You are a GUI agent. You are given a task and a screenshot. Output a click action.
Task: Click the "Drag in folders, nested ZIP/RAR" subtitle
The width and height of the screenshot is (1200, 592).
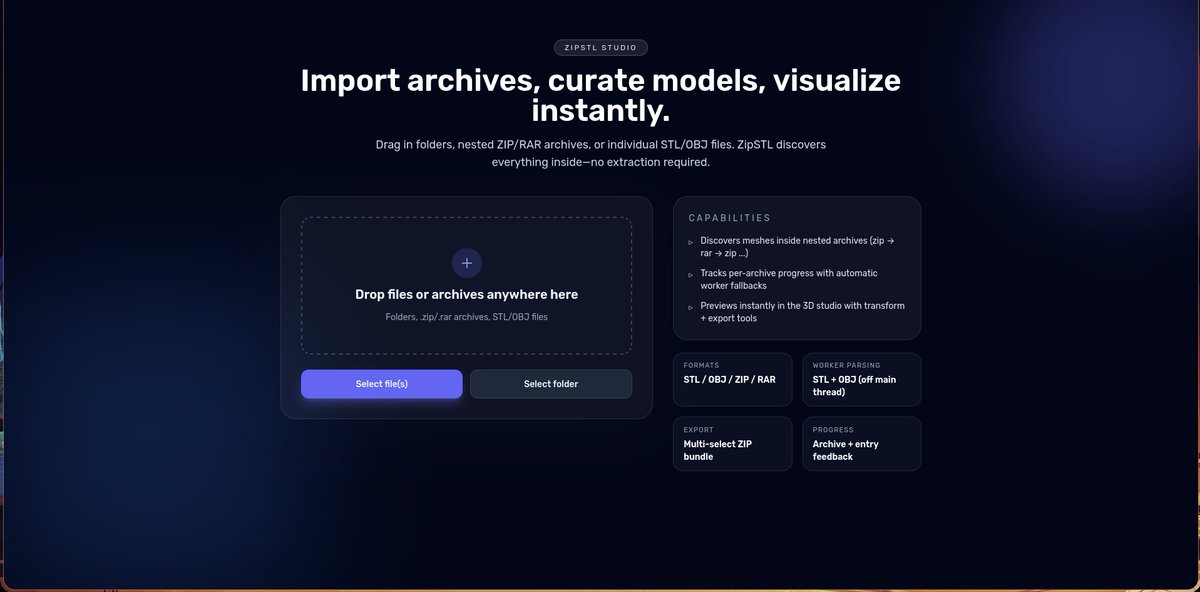[600, 153]
